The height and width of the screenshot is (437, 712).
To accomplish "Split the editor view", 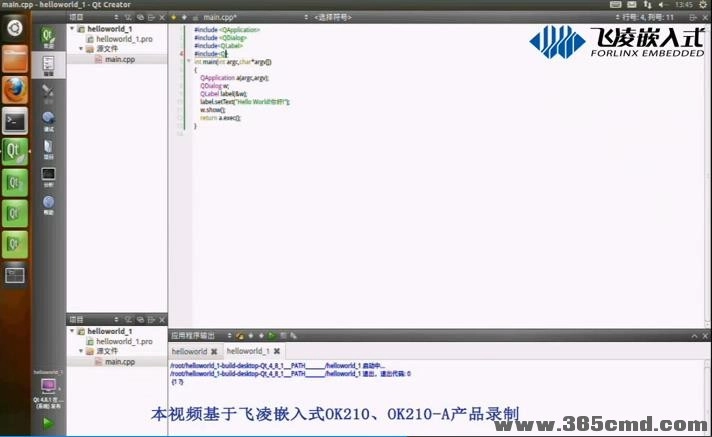I will pyautogui.click(x=693, y=17).
